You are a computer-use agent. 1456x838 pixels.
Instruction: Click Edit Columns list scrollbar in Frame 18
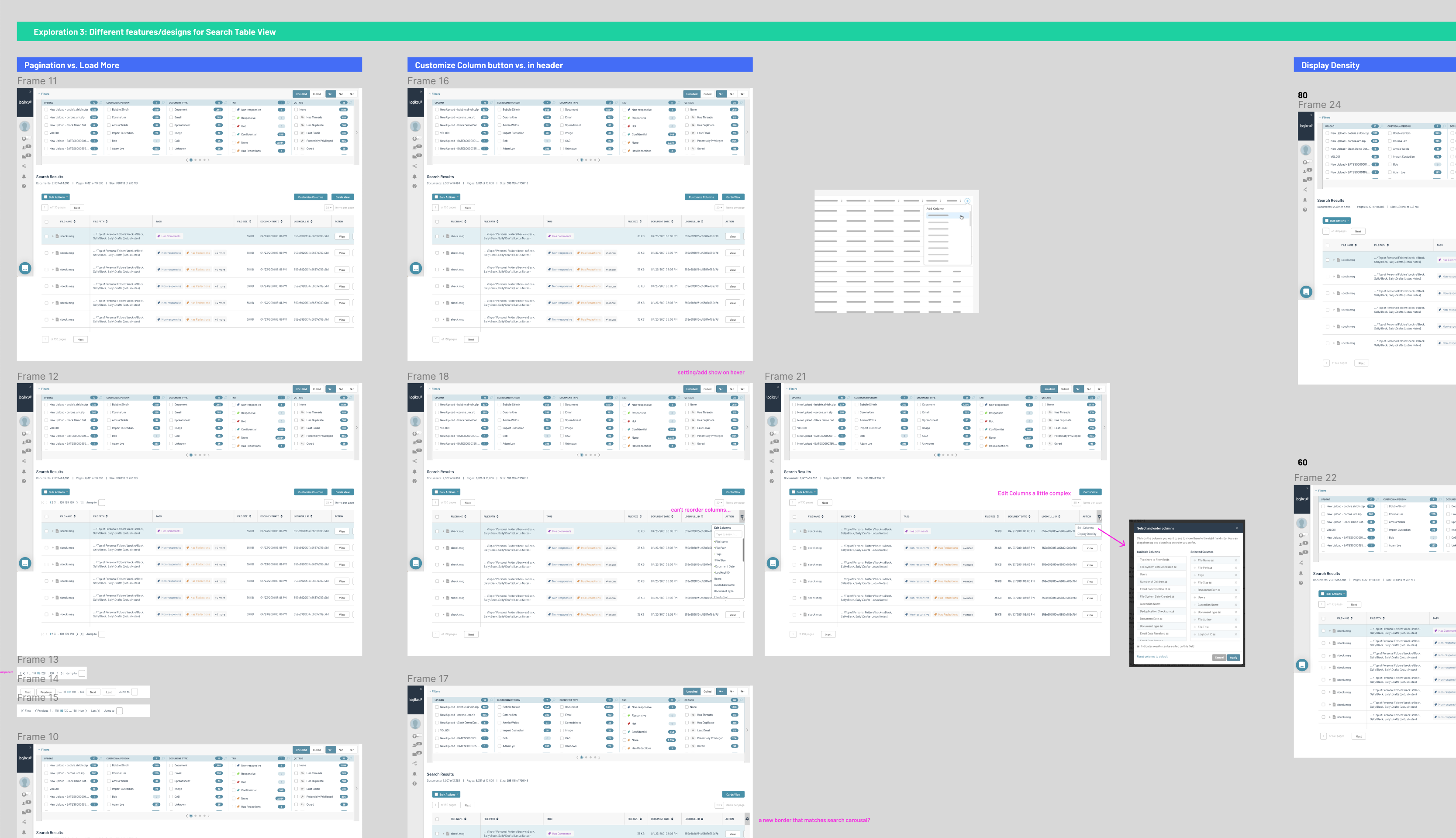tap(743, 550)
